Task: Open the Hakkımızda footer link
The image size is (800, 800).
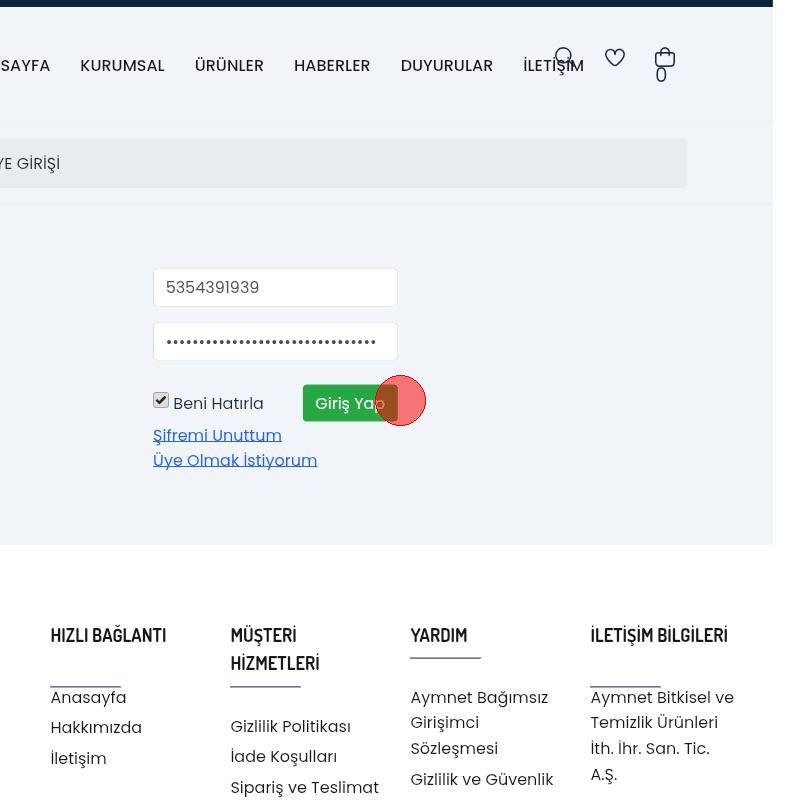Action: (96, 728)
